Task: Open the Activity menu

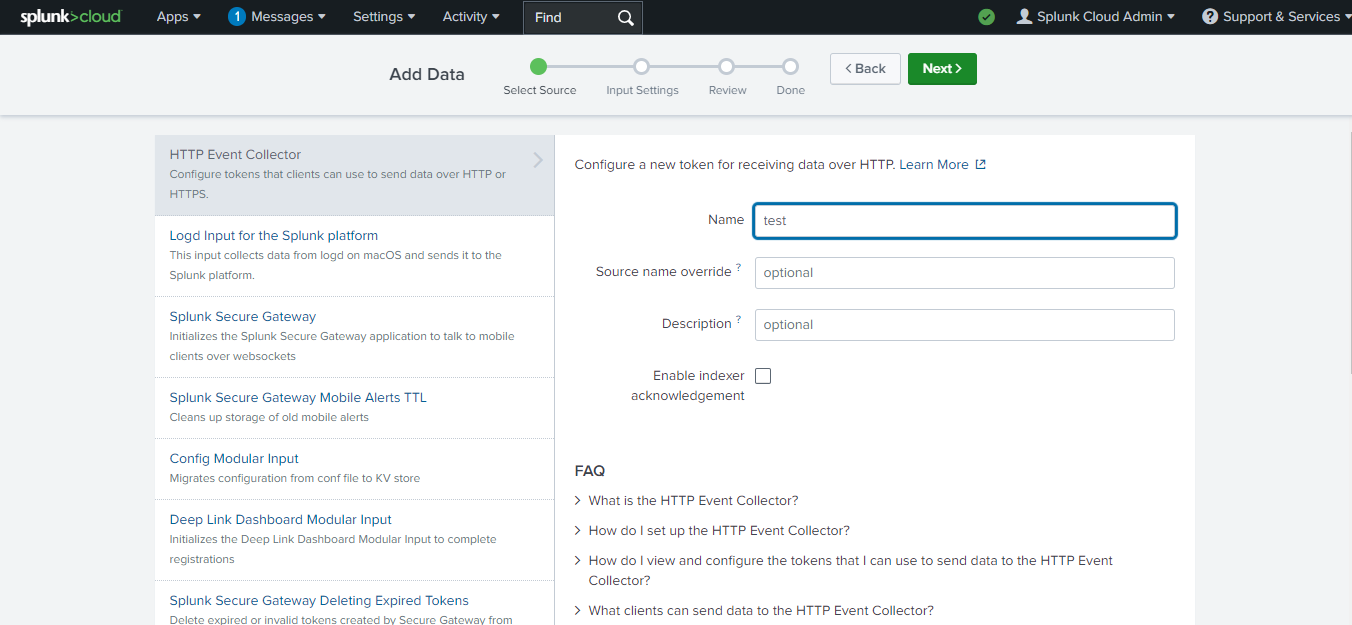Action: coord(470,16)
